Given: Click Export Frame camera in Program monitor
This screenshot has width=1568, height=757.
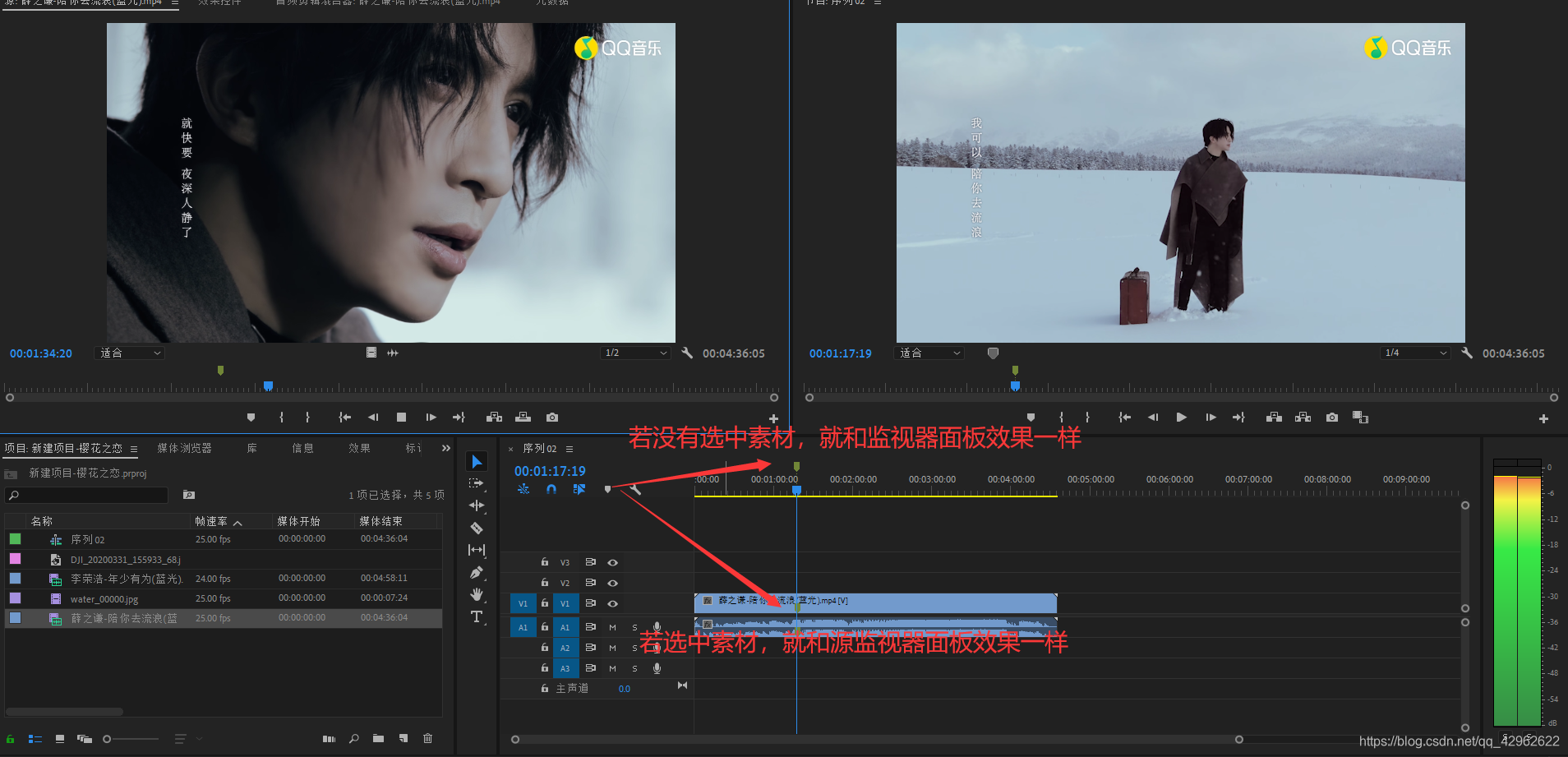Looking at the screenshot, I should click(1332, 418).
